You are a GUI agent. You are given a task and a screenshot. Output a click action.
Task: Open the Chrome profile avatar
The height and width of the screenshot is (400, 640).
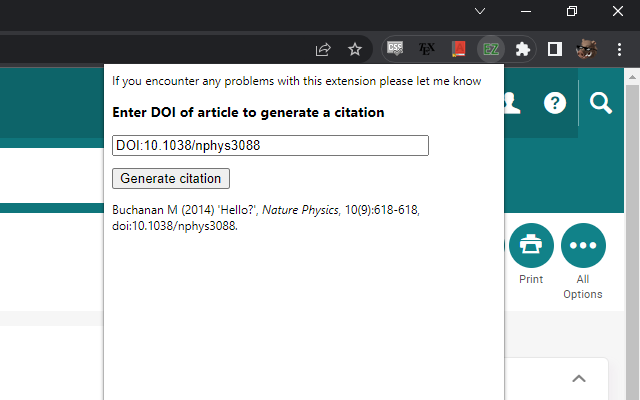(587, 49)
